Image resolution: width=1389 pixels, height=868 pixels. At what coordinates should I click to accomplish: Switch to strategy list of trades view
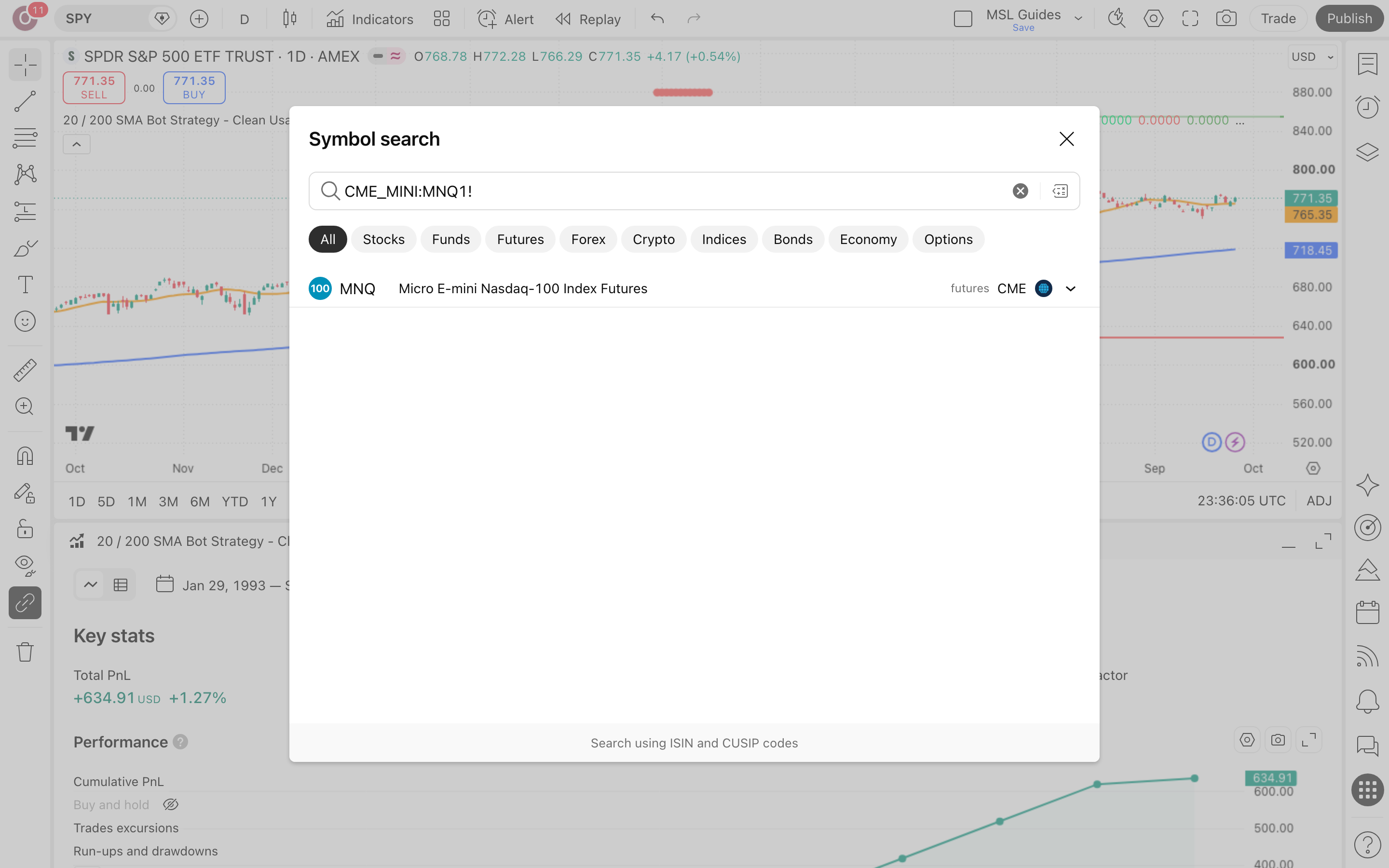(121, 585)
